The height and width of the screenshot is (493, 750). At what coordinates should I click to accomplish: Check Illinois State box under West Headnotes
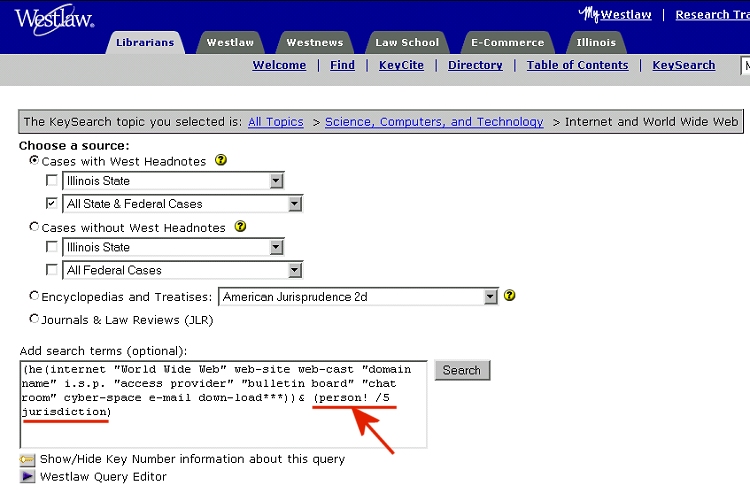(51, 180)
